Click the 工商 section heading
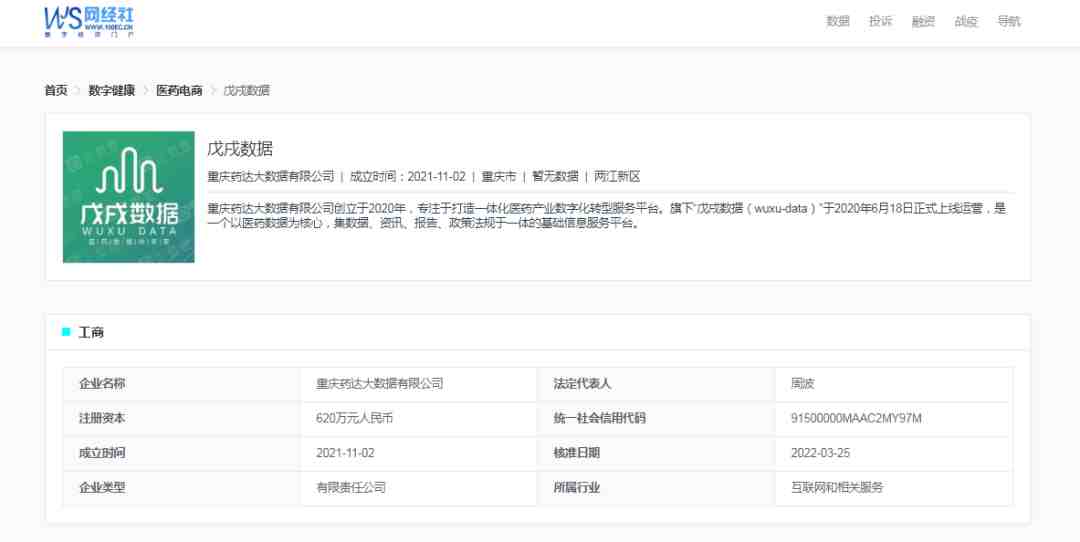This screenshot has height=542, width=1080. click(91, 333)
